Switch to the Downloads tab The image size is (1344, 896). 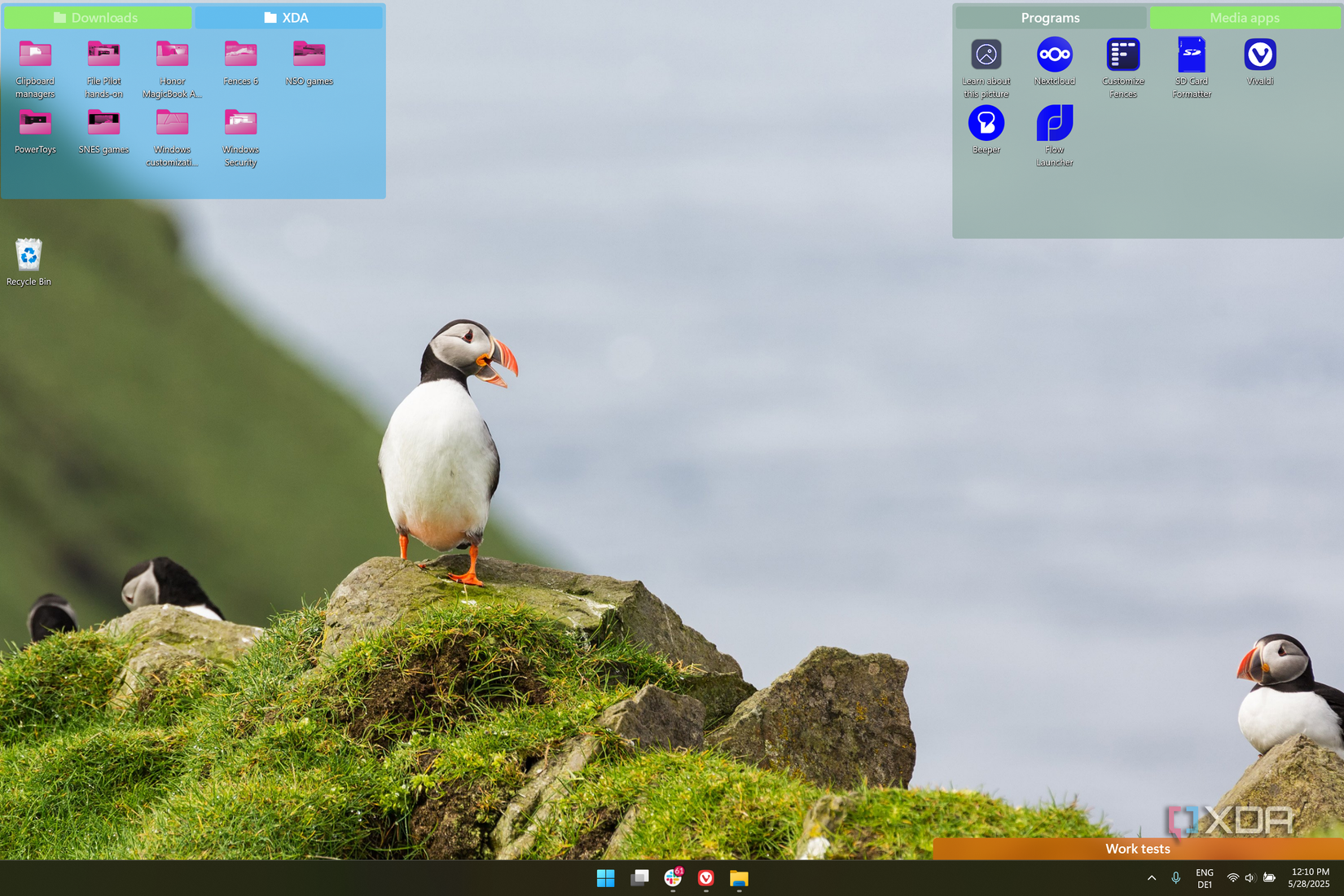coord(98,16)
